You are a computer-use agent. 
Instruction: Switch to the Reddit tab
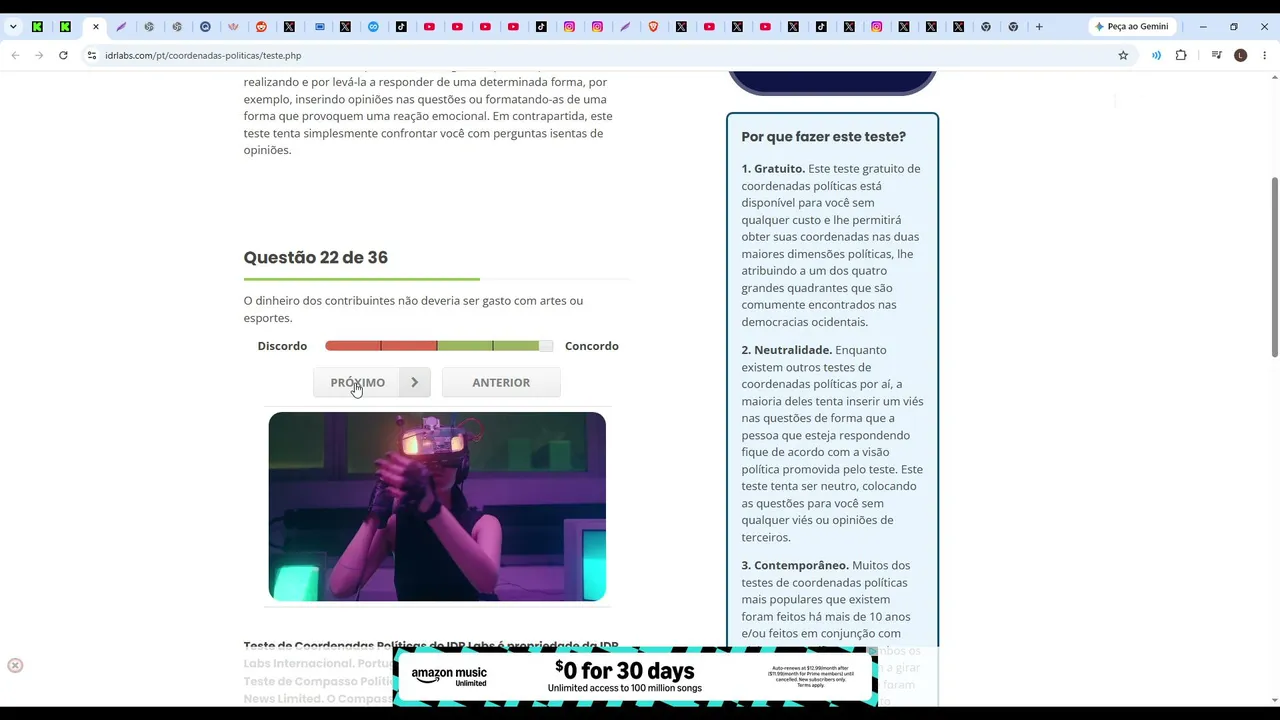261,27
